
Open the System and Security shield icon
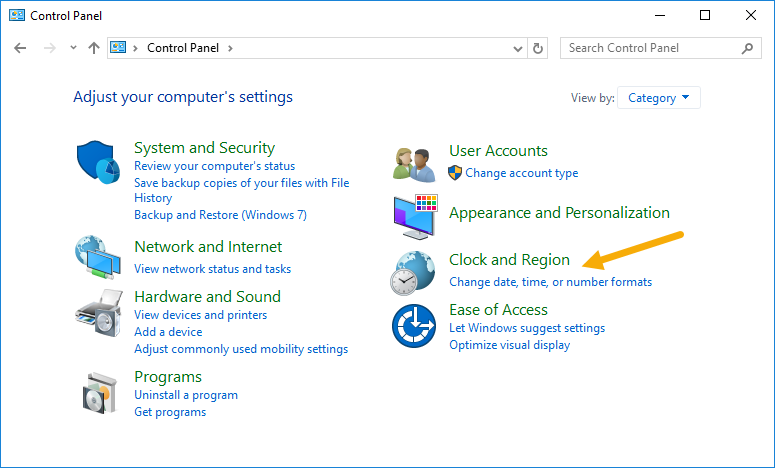click(x=98, y=162)
